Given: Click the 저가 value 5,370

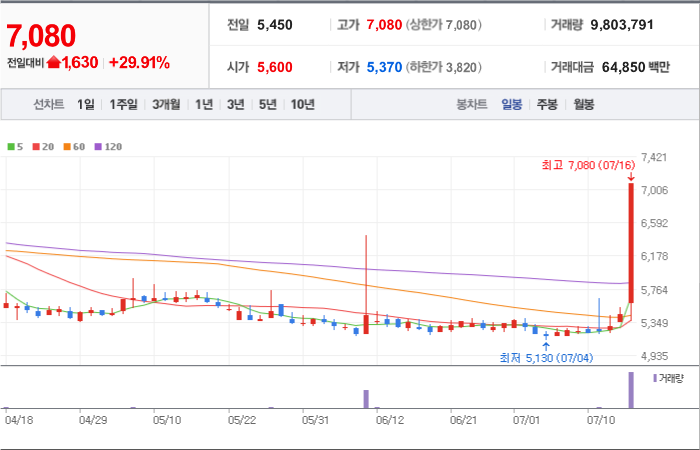Looking at the screenshot, I should coord(384,67).
